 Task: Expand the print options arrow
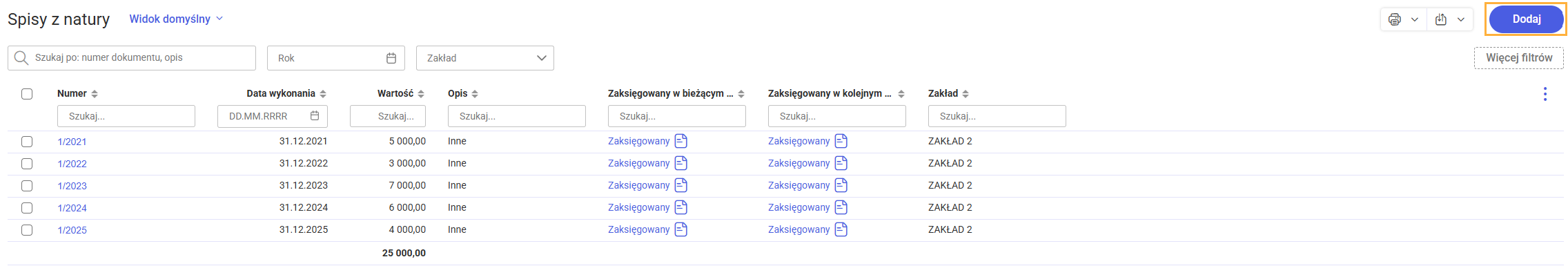[x=1415, y=19]
